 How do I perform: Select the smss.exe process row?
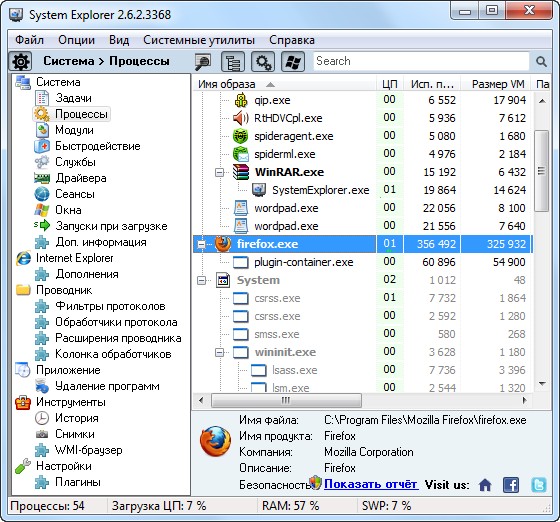[x=362, y=334]
